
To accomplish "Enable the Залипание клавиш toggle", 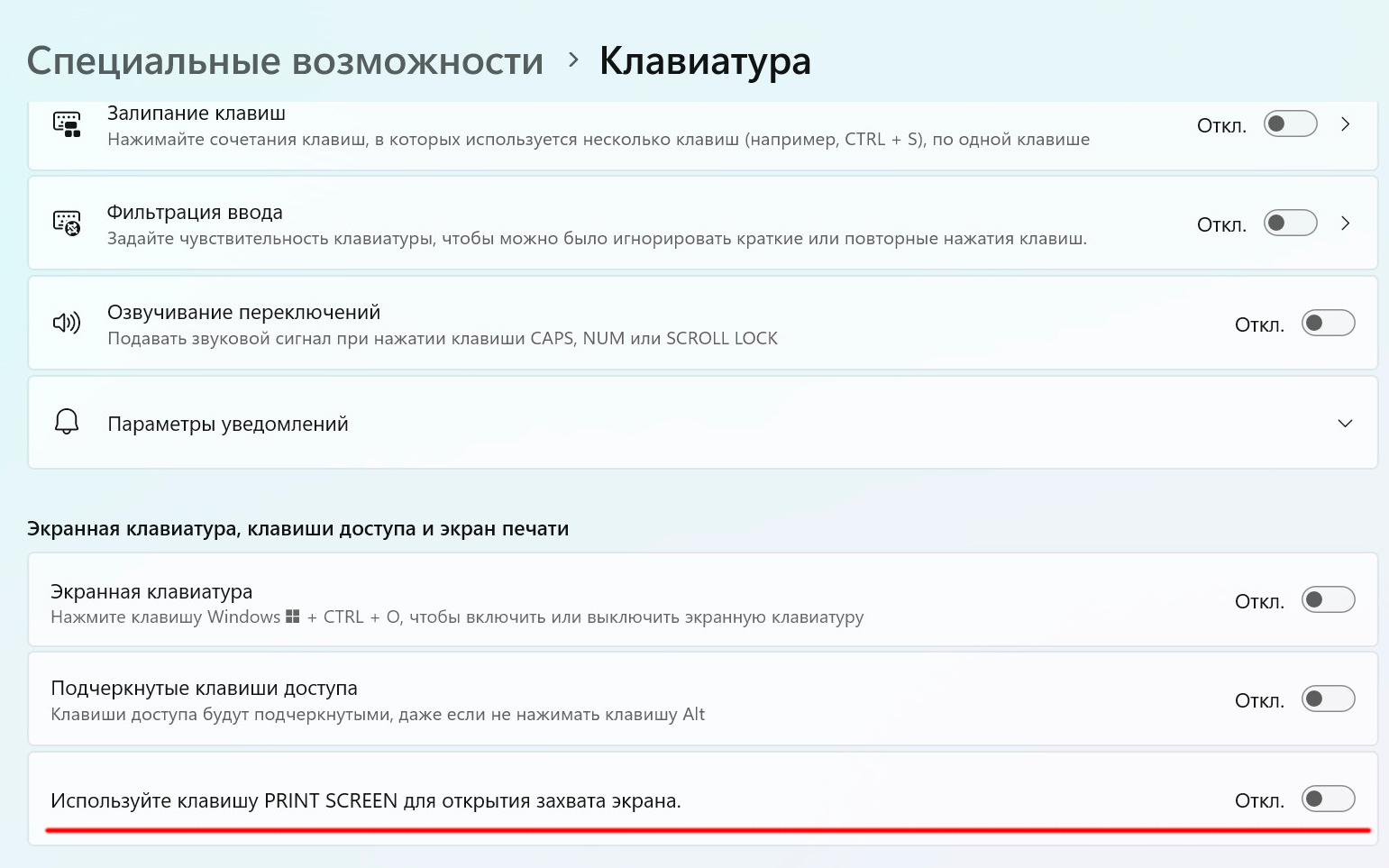I will [1290, 123].
